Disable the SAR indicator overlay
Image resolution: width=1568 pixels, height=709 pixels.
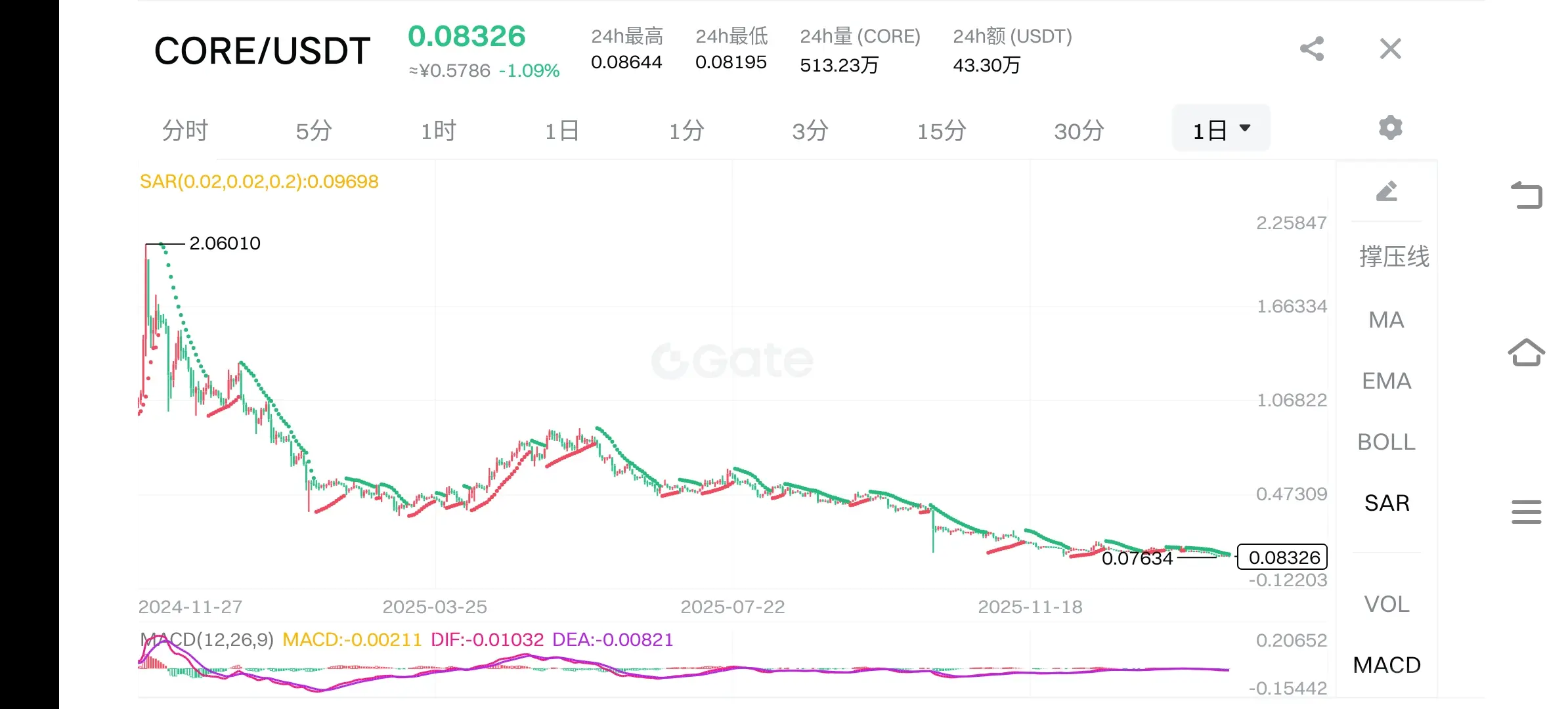click(1386, 503)
